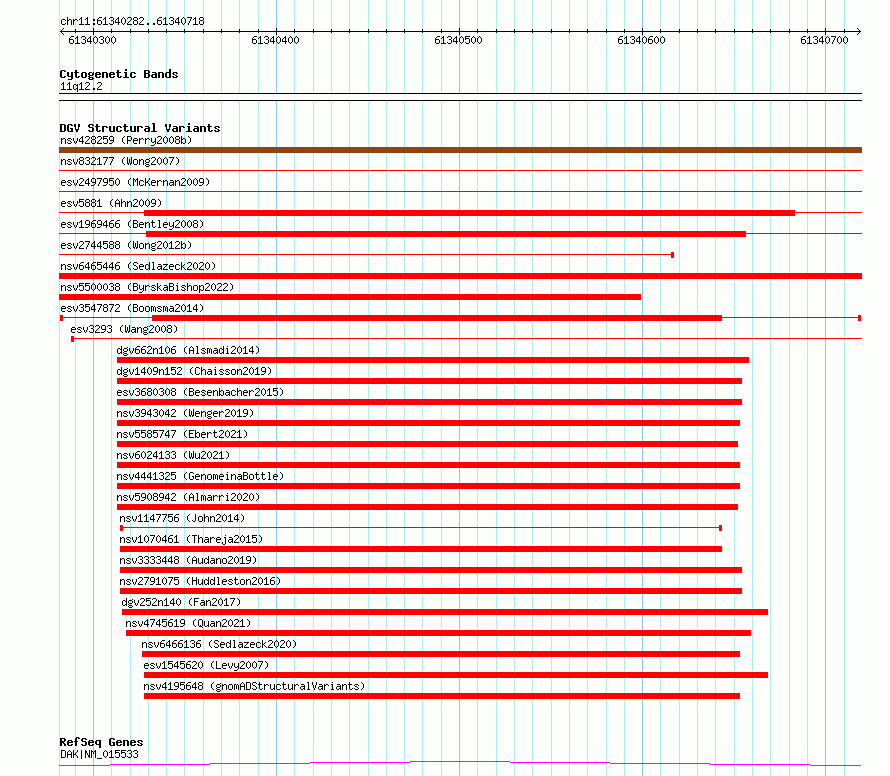Click the red bar under dgv1409n152 (Chaisson2019)
The height and width of the screenshot is (776, 890).
click(x=429, y=381)
